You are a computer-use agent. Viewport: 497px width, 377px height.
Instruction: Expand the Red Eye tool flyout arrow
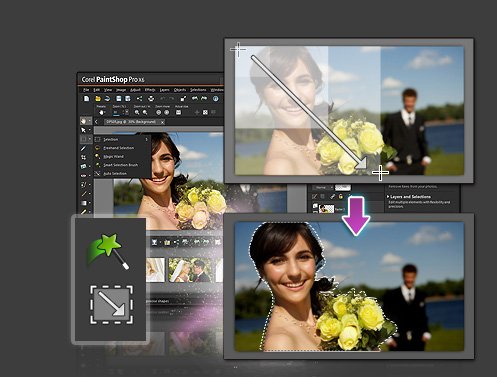[x=90, y=176]
